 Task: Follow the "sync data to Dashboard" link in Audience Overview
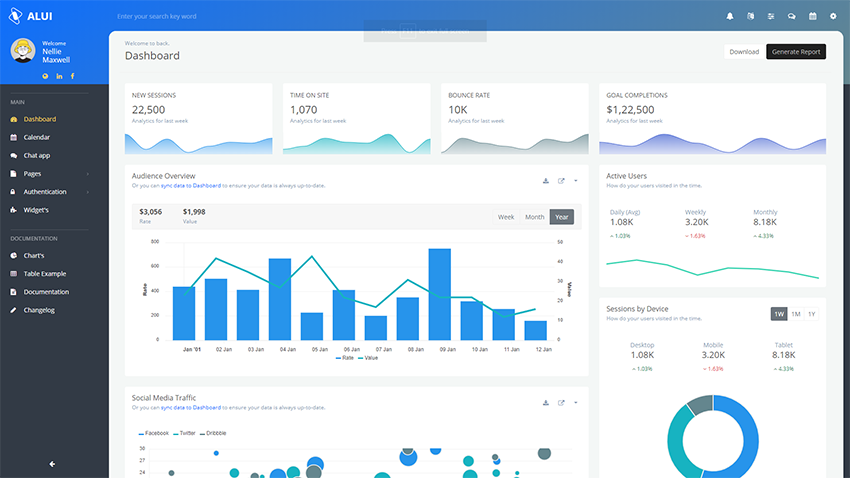(x=191, y=186)
